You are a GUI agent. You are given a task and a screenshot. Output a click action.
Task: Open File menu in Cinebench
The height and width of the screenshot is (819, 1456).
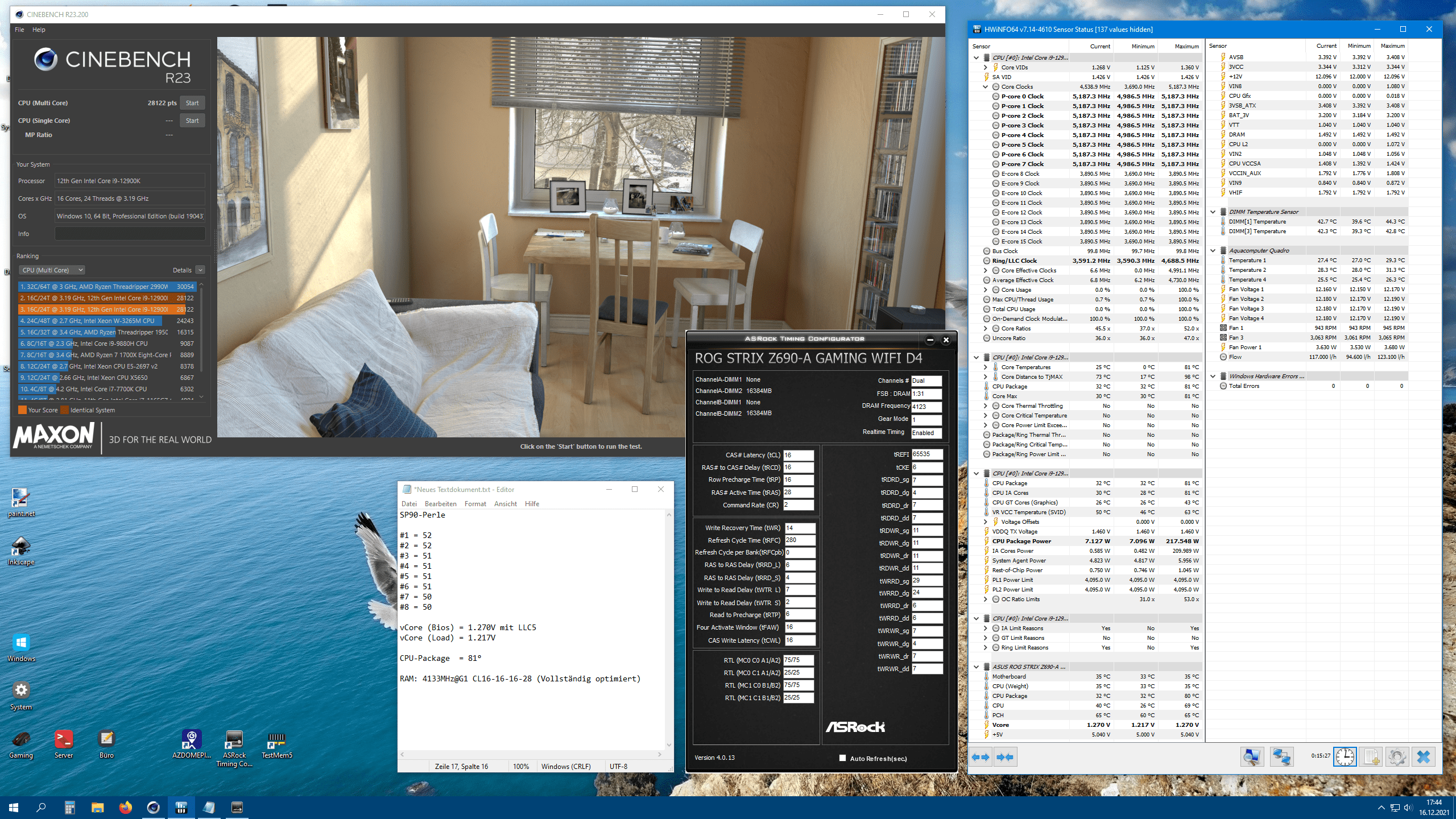click(x=19, y=30)
